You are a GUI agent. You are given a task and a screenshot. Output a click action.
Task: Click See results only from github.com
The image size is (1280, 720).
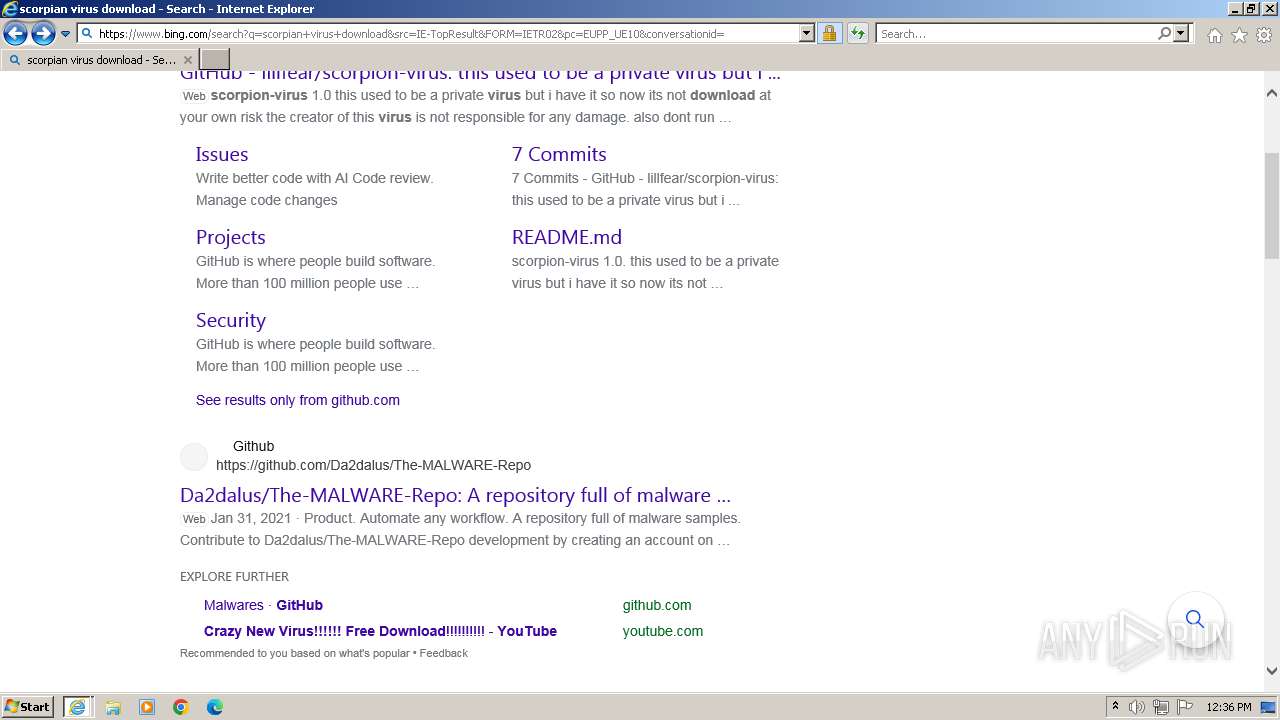coord(298,400)
